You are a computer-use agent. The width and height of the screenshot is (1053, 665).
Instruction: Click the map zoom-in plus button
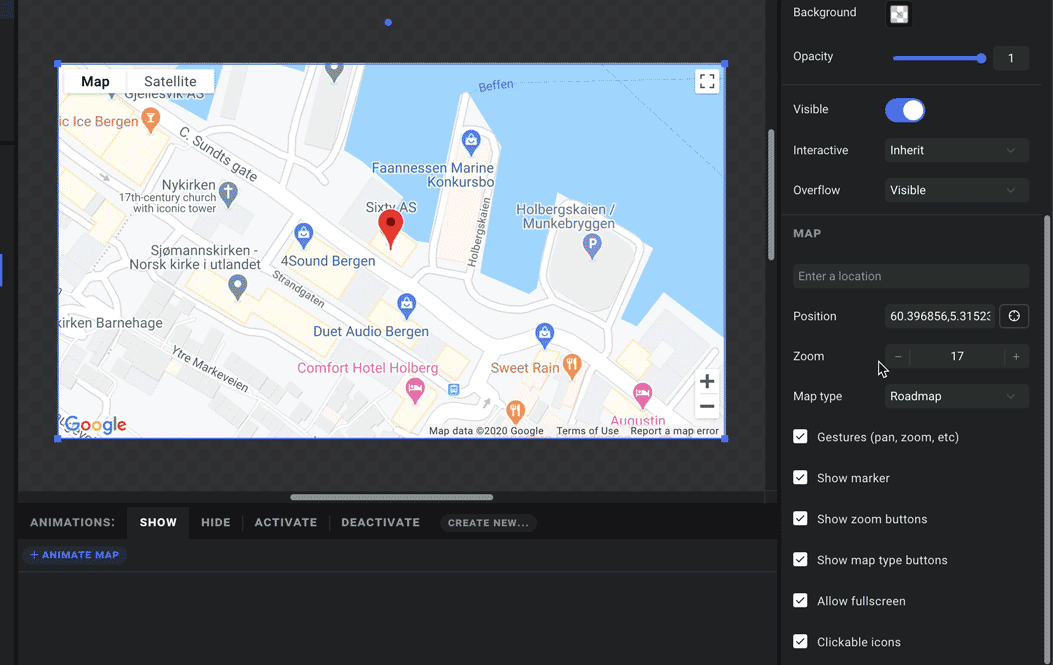[706, 382]
